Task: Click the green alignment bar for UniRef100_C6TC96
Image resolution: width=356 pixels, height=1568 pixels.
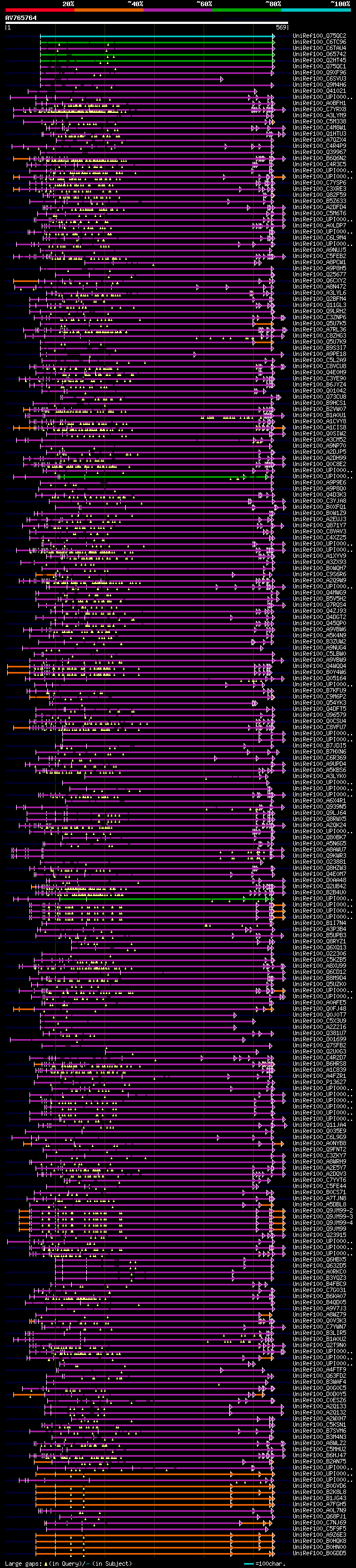Action: click(157, 43)
